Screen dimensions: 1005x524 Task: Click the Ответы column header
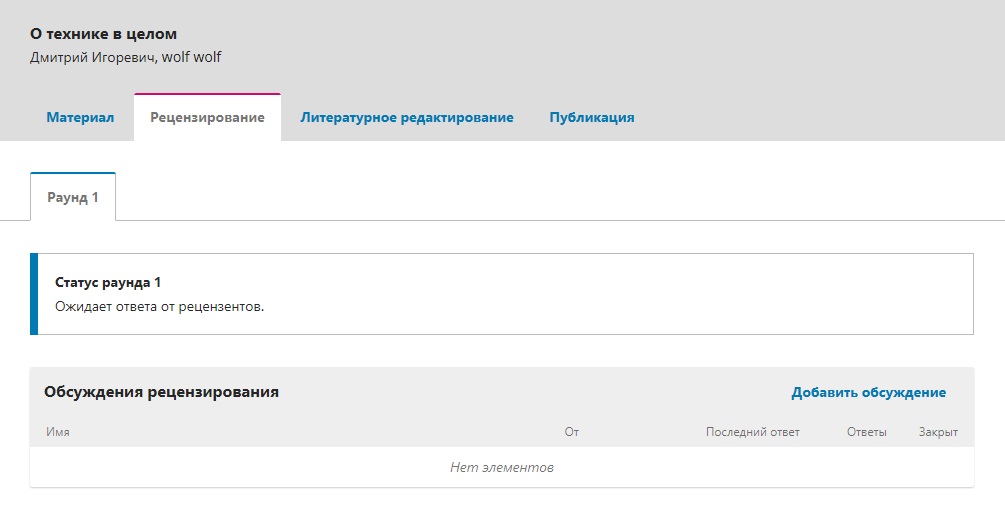click(867, 432)
